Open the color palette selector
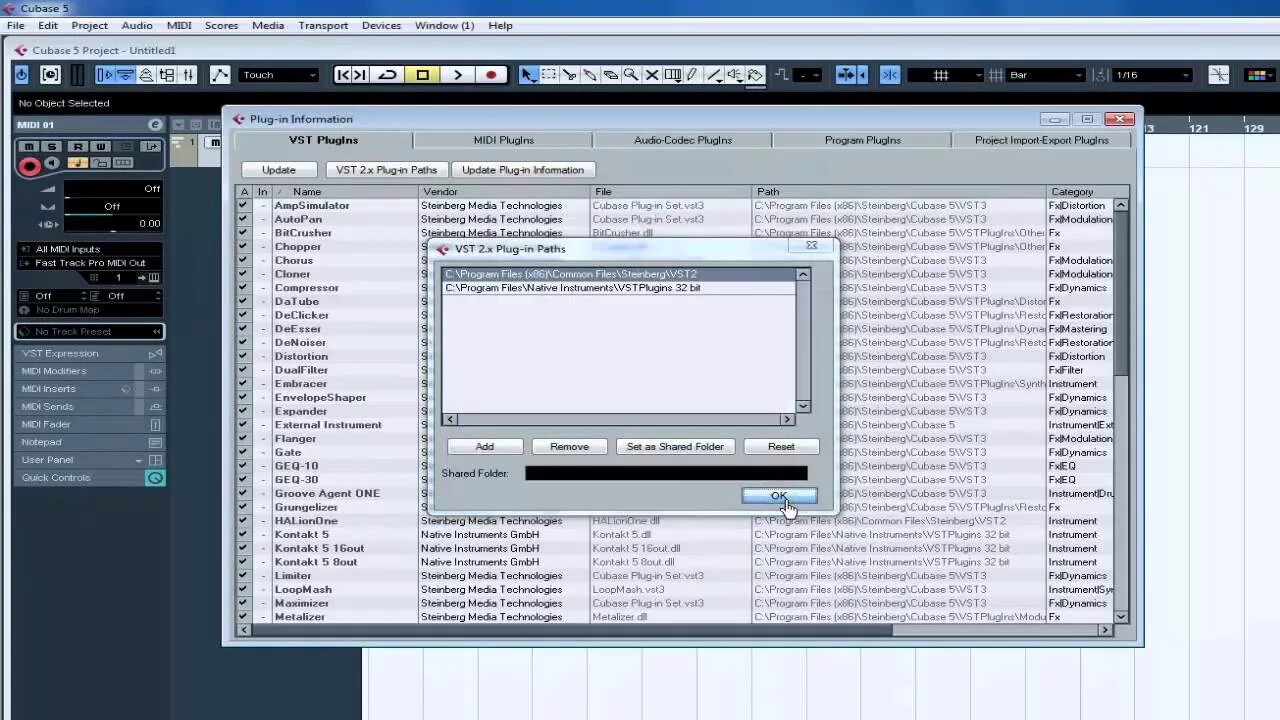The image size is (1280, 720). (1259, 75)
